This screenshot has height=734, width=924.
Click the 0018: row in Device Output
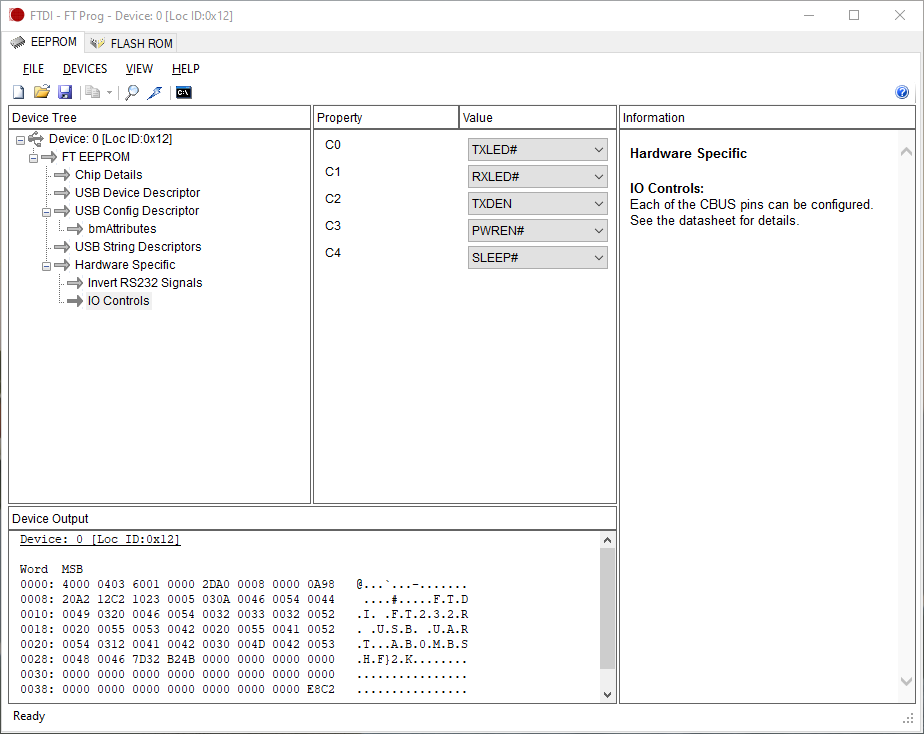tap(243, 630)
